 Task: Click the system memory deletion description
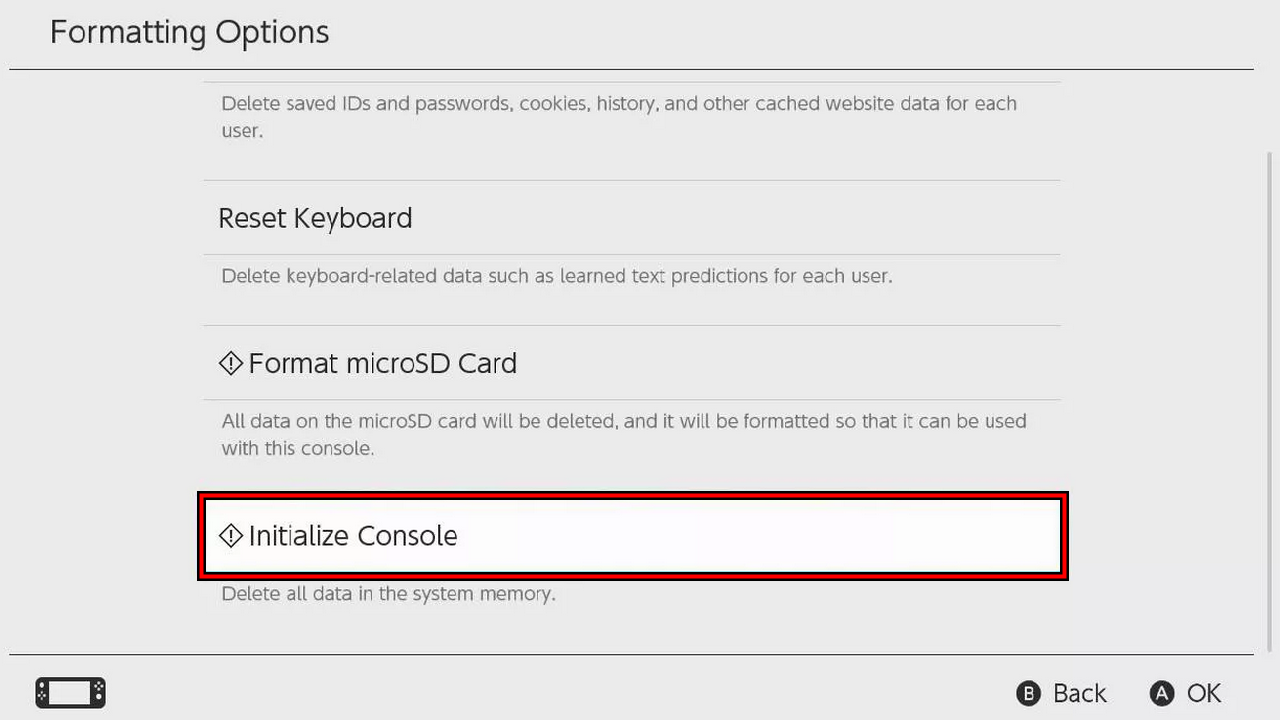(x=388, y=593)
